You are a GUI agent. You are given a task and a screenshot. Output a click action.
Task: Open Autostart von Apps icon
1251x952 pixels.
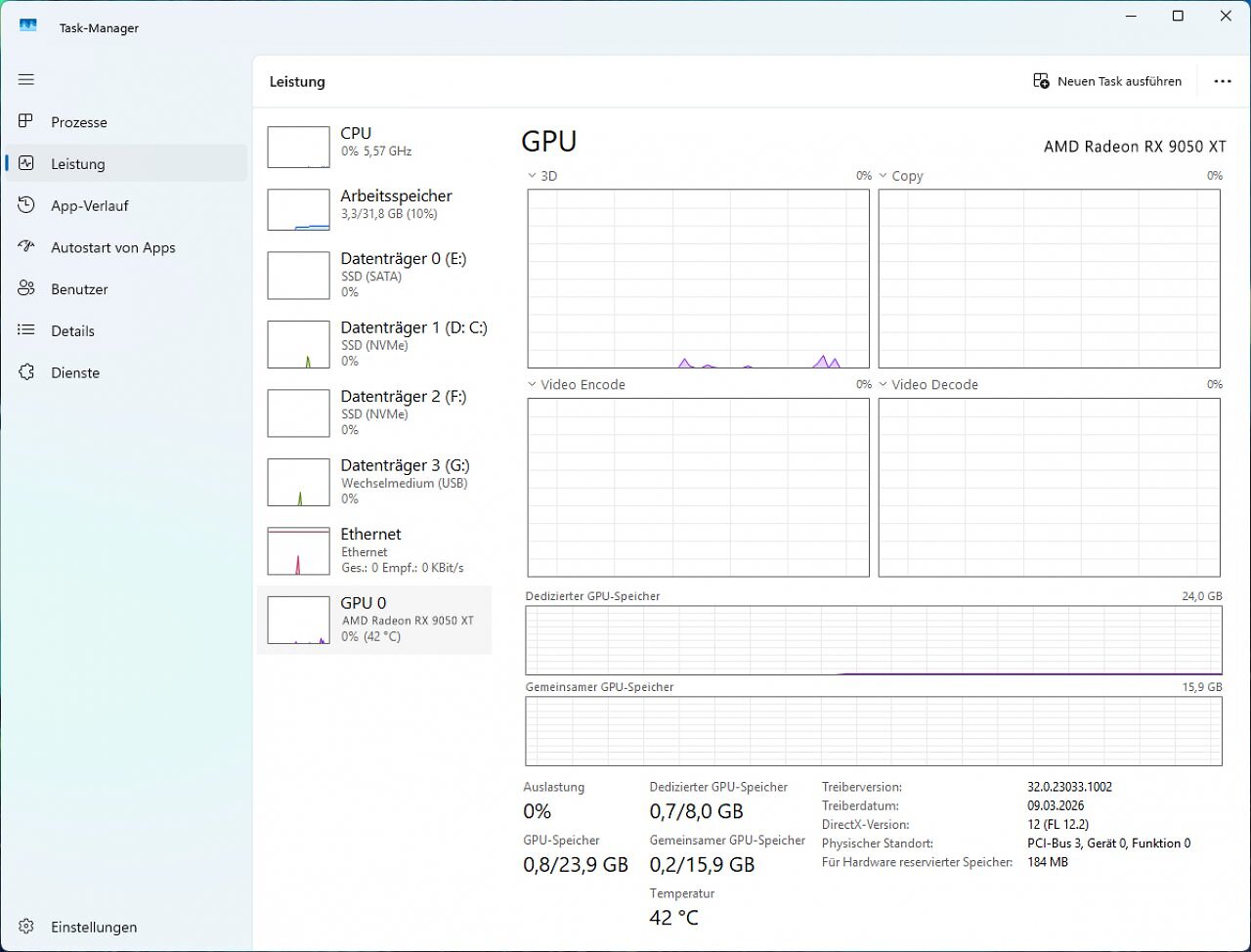[26, 247]
